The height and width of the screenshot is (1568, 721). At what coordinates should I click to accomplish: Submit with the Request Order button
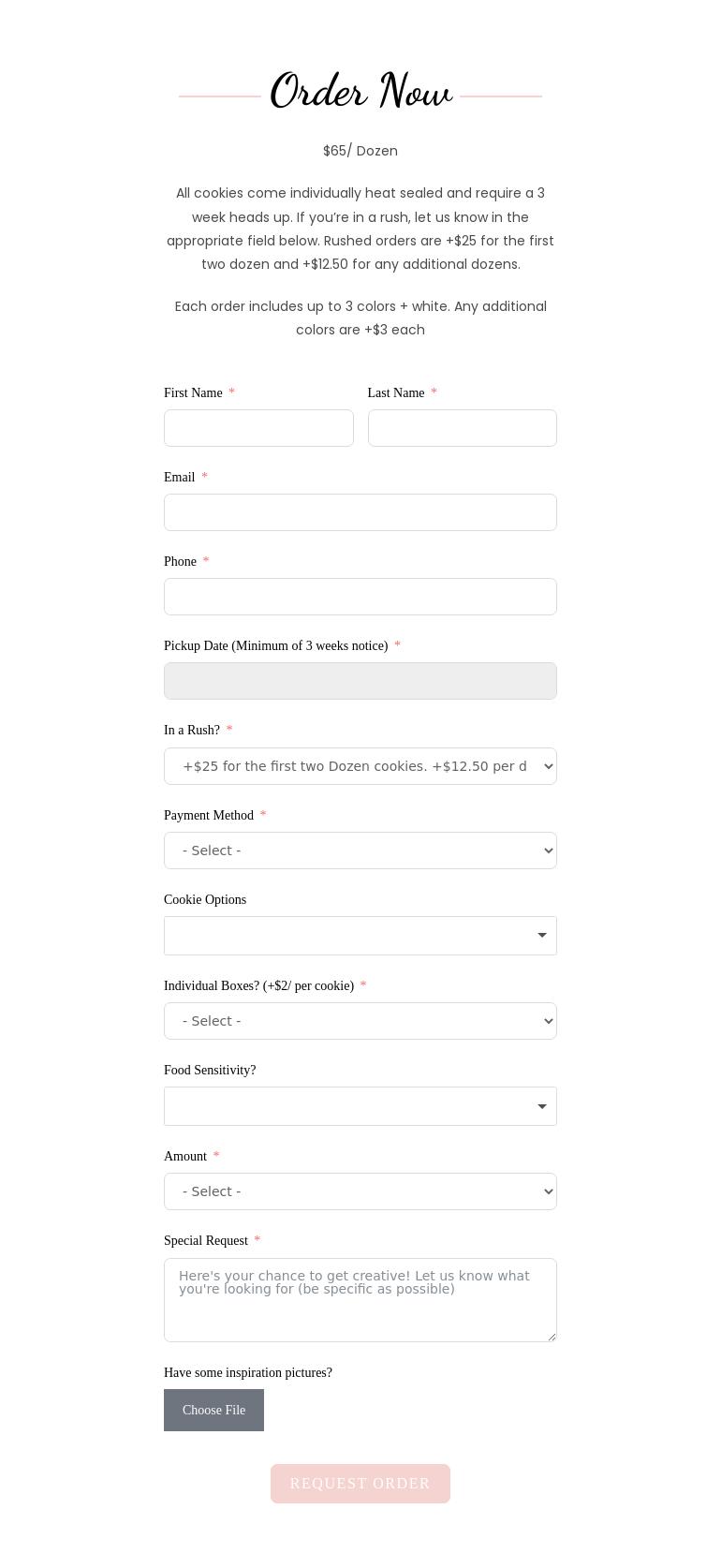click(x=360, y=1484)
